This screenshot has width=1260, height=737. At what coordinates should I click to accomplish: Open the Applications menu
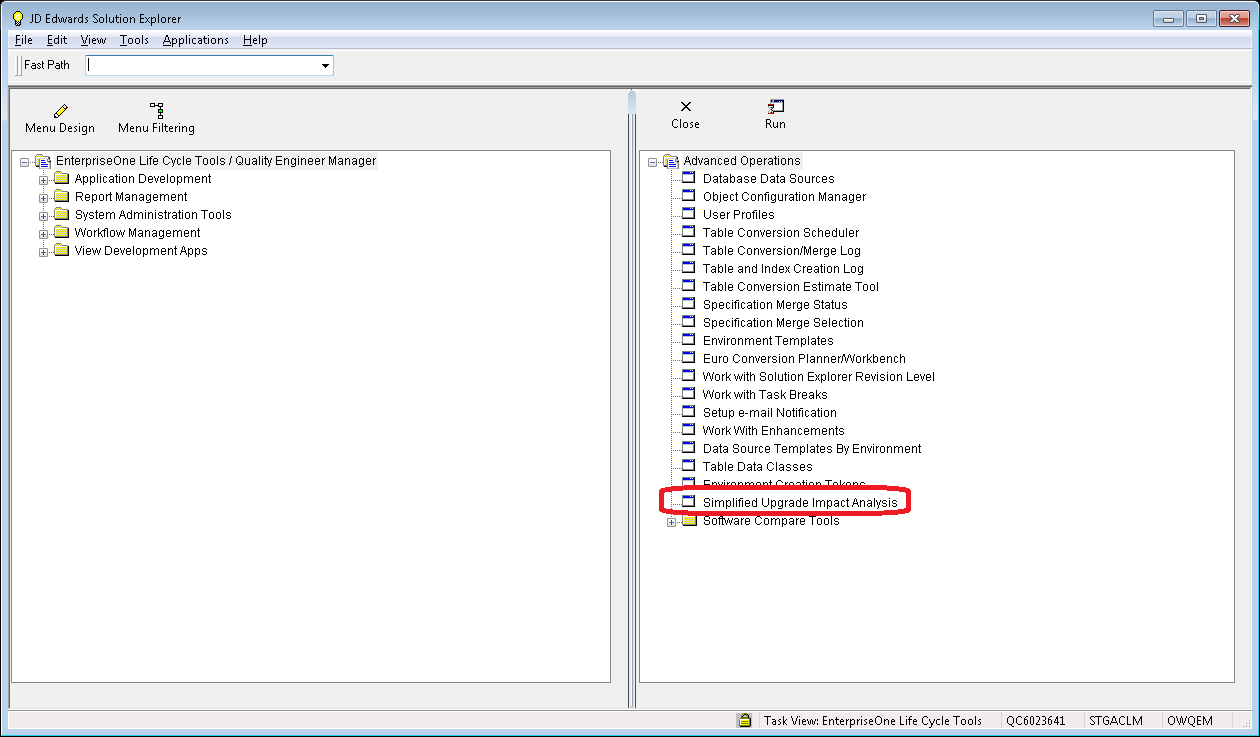point(196,40)
